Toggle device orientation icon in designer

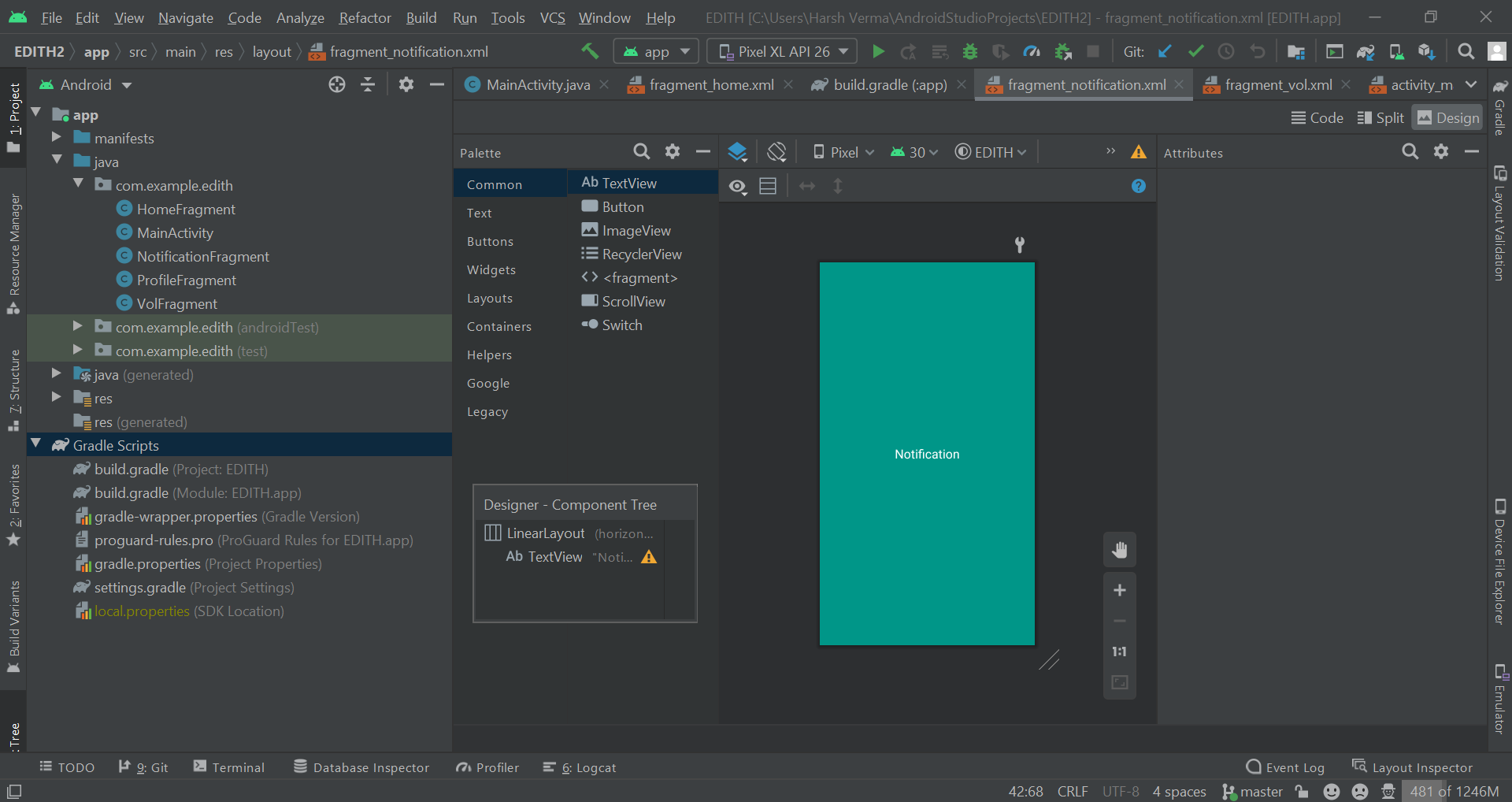(776, 152)
